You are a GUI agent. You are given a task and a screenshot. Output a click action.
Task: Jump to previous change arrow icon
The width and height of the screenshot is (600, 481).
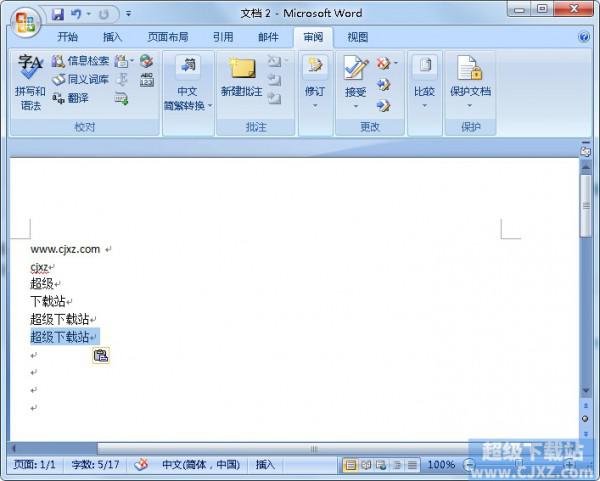coord(383,84)
